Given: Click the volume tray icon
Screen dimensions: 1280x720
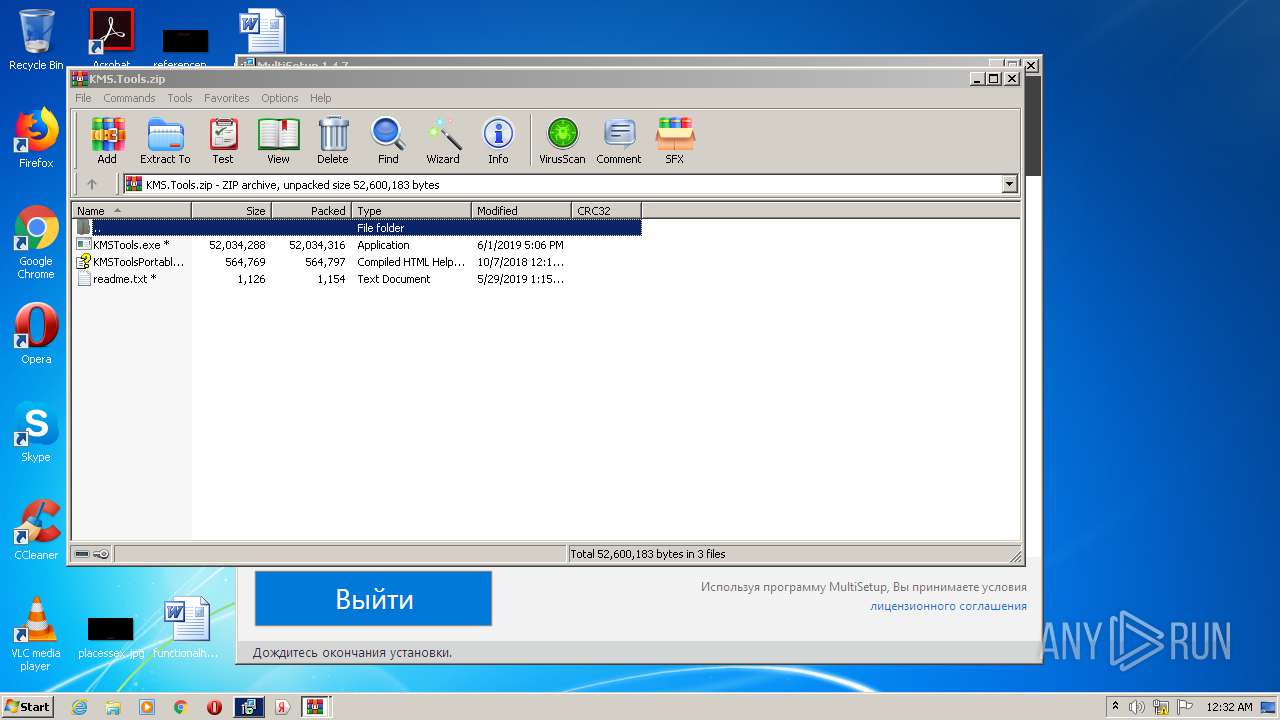Looking at the screenshot, I should 1137,707.
